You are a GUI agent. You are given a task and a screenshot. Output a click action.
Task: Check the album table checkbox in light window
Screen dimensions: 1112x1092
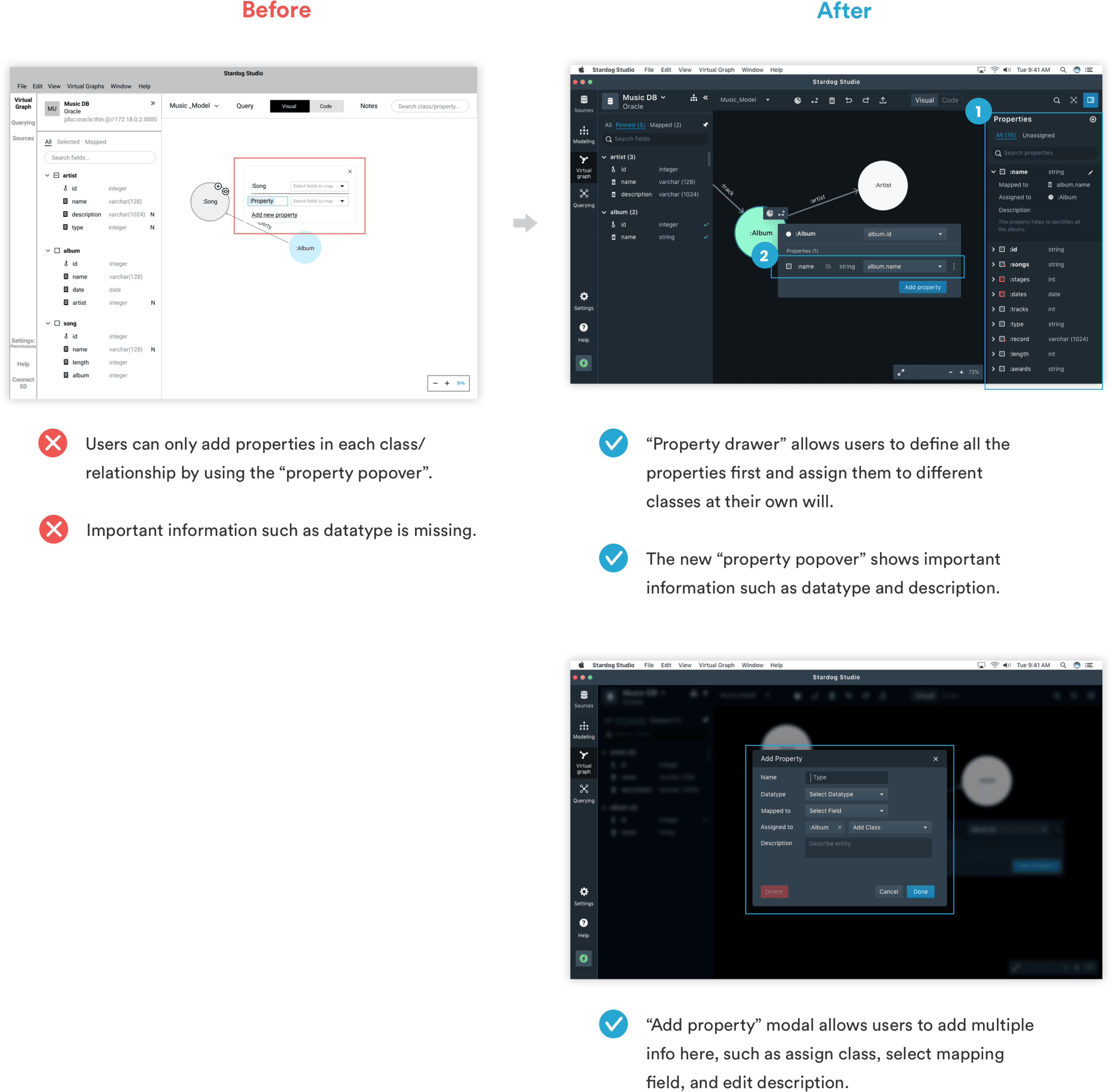pyautogui.click(x=57, y=250)
